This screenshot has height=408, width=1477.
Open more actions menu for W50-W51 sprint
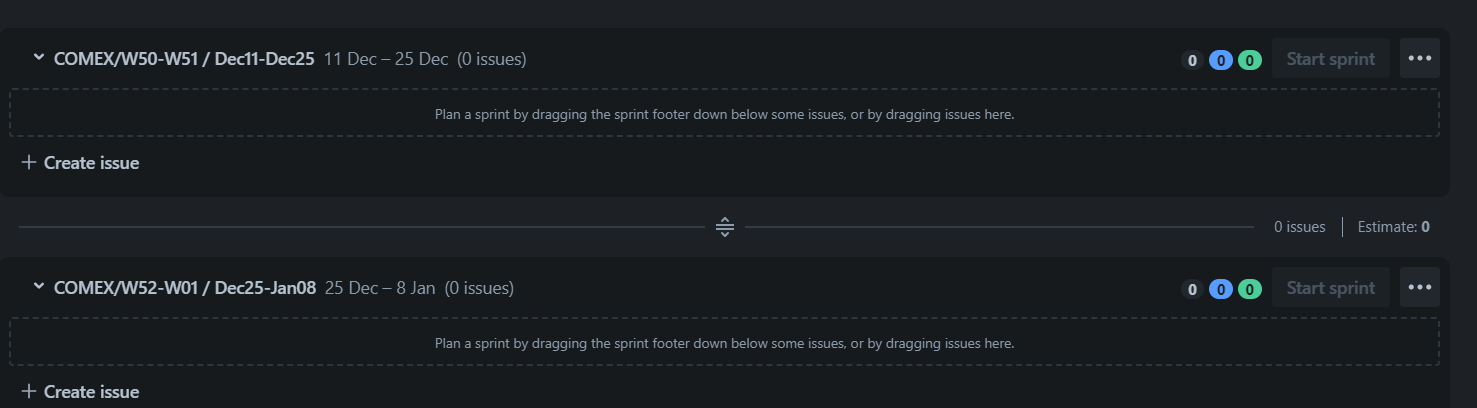pyautogui.click(x=1420, y=58)
